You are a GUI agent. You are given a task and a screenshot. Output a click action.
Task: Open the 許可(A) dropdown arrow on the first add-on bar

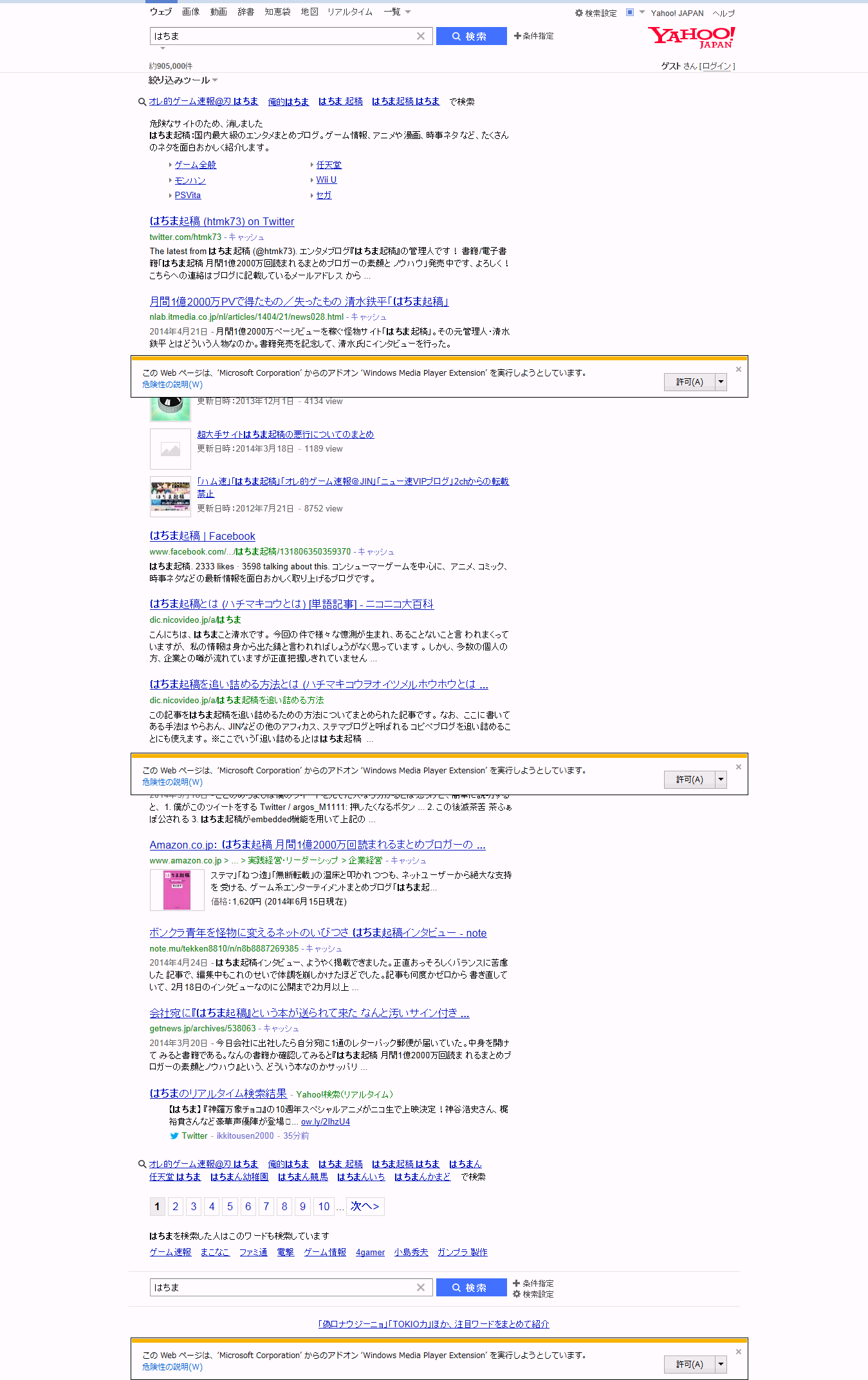721,382
